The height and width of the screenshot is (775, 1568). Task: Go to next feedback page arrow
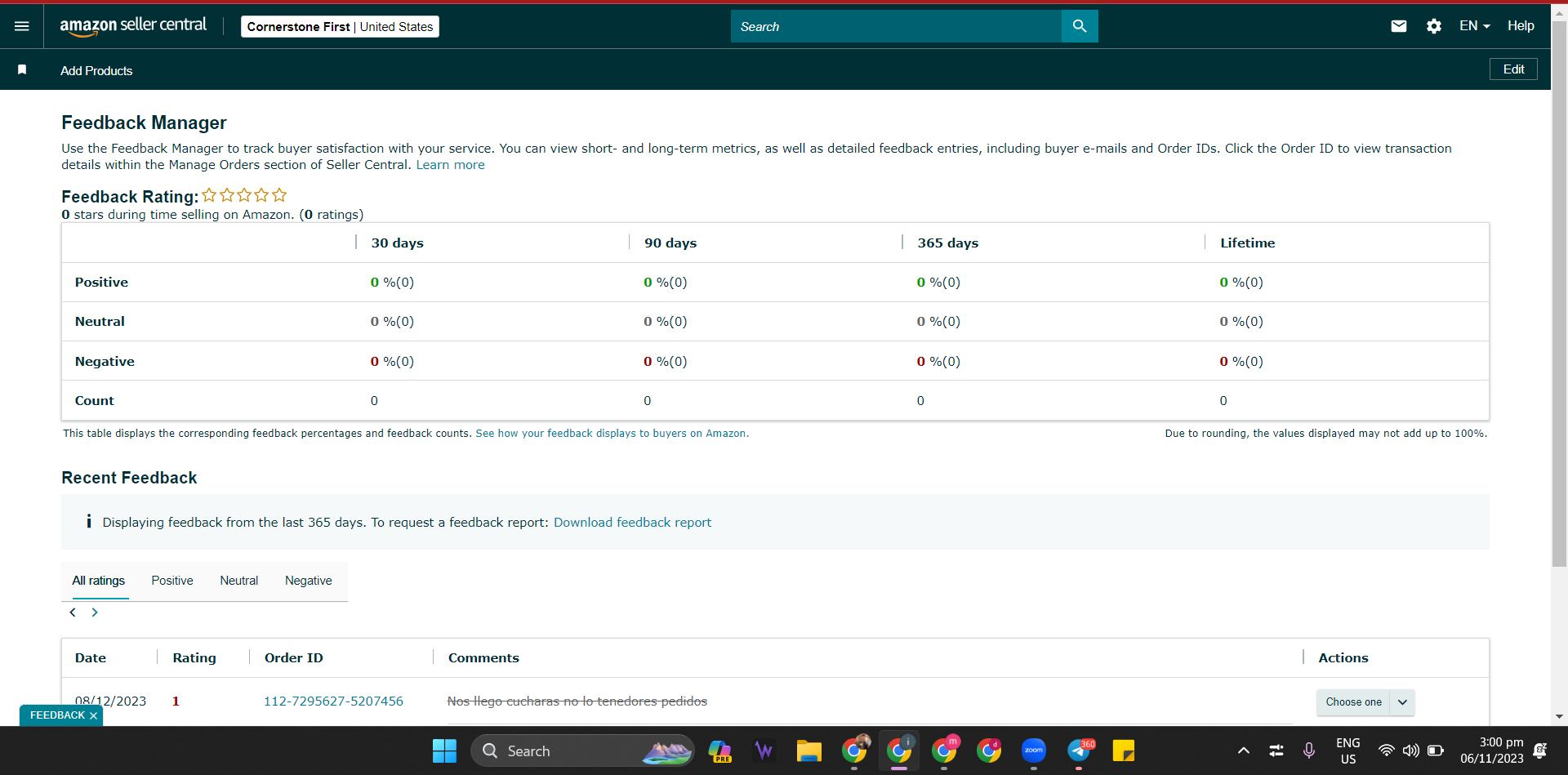[95, 612]
